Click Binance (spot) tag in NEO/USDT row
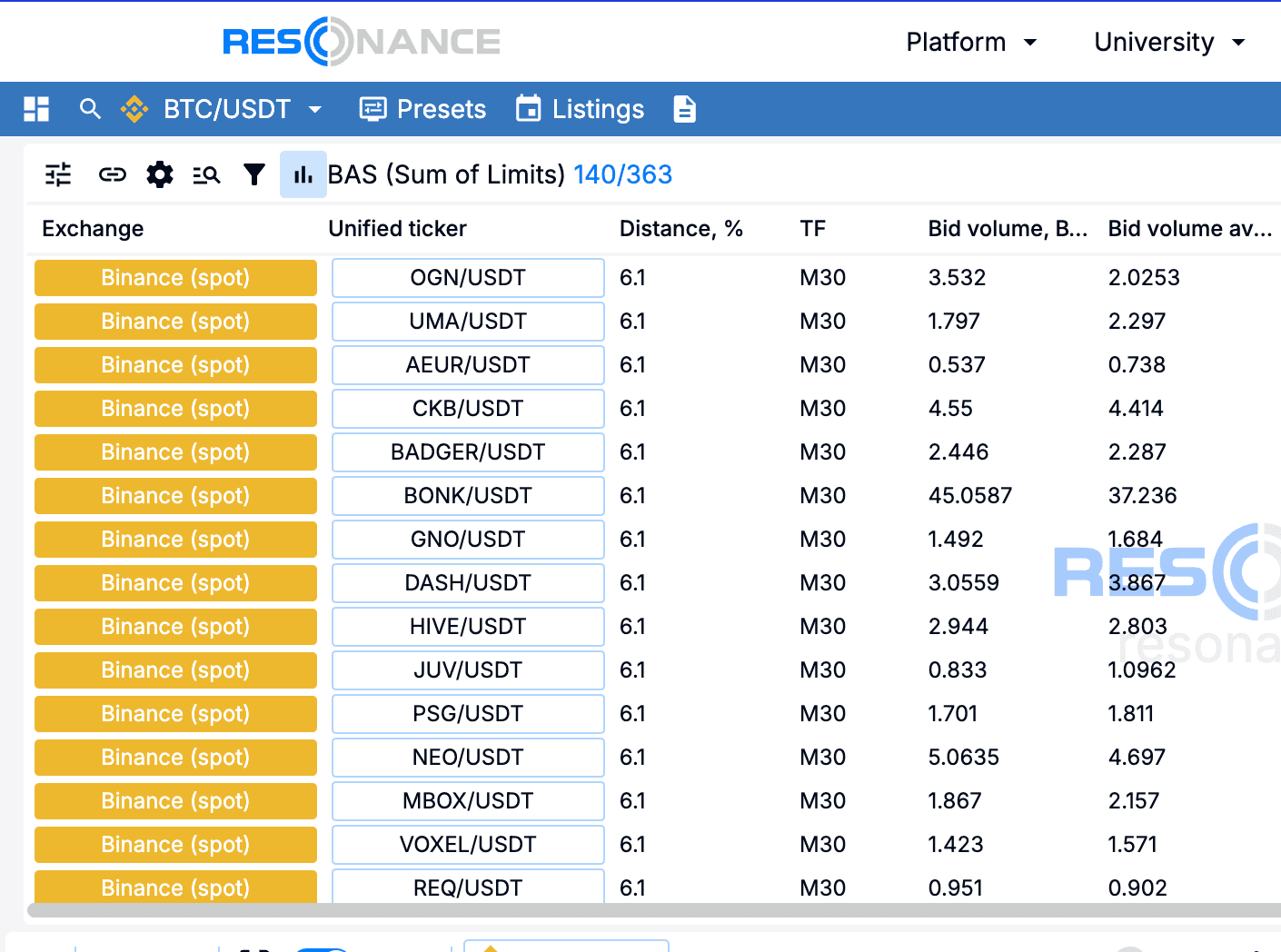 coord(175,758)
